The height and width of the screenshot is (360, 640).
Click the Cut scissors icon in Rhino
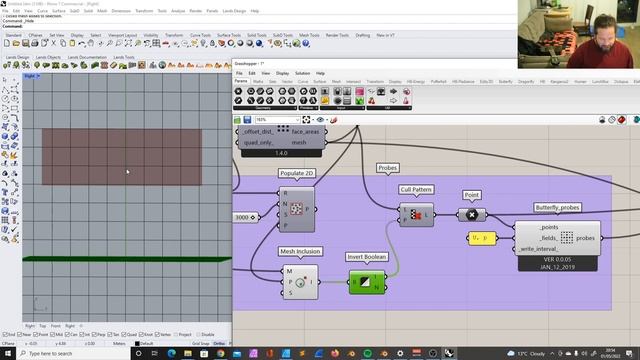tap(53, 43)
